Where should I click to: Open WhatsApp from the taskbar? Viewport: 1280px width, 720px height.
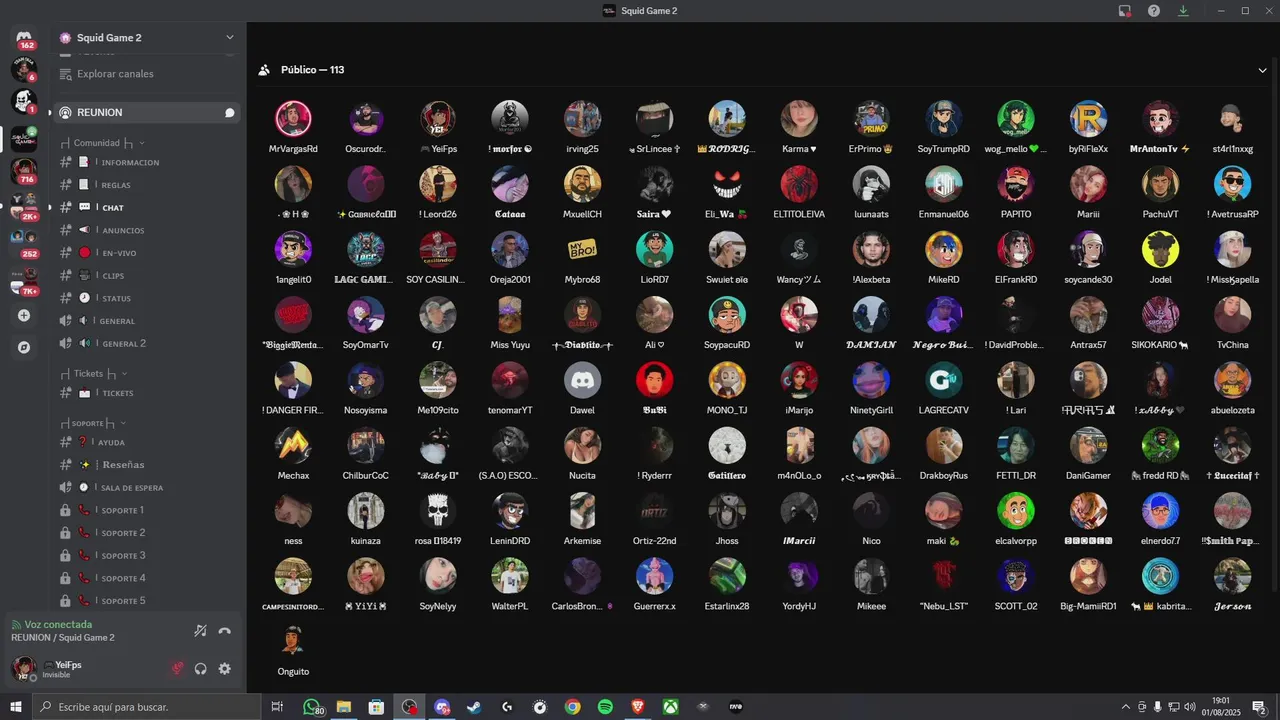(x=311, y=707)
